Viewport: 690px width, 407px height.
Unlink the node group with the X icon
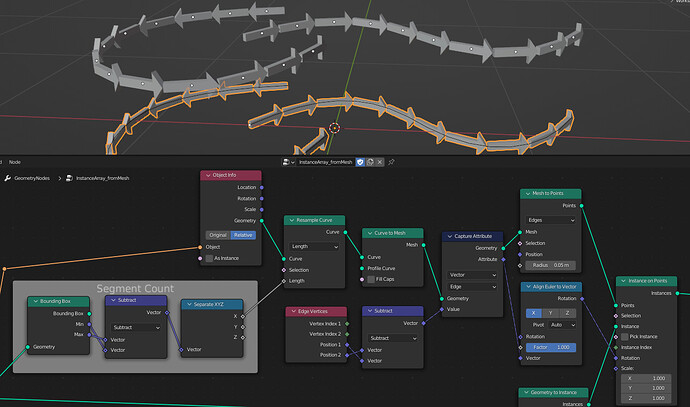(x=380, y=162)
